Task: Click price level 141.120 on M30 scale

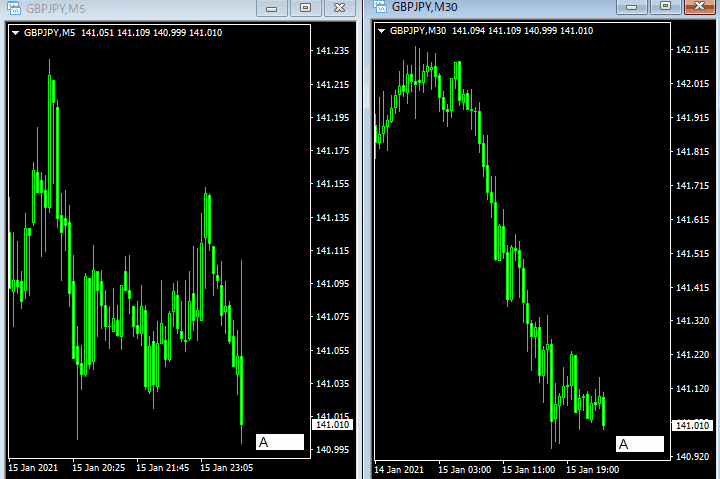Action: 692,389
